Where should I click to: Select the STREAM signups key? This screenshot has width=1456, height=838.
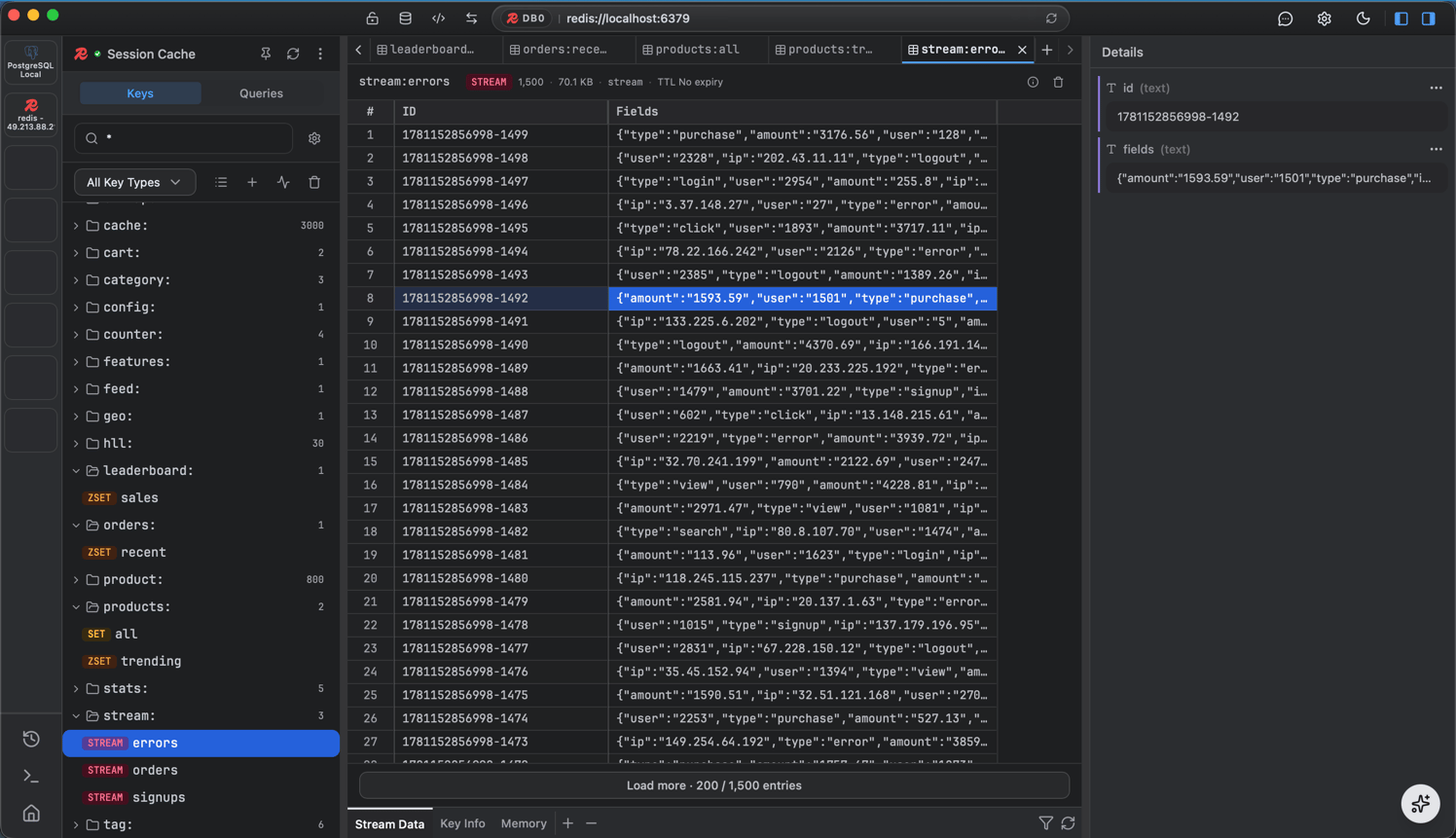coord(201,797)
